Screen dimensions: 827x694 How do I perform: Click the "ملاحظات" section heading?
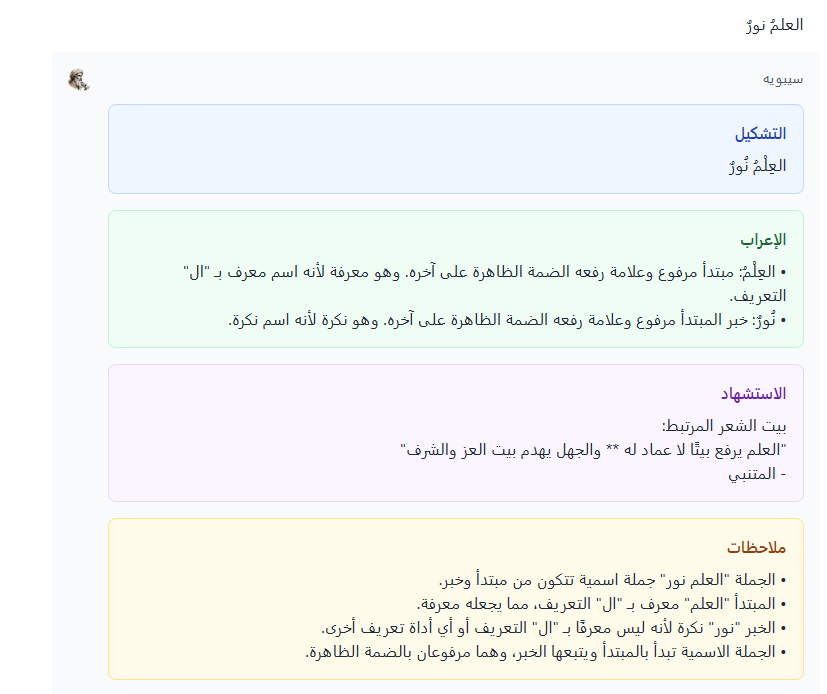point(756,547)
